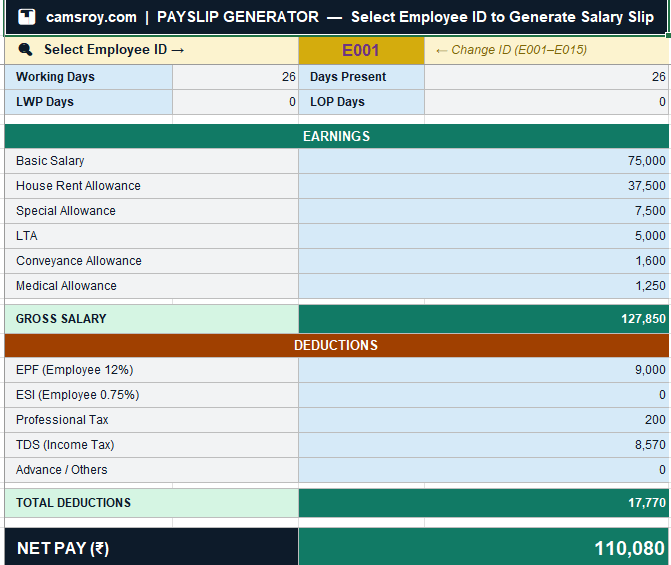Click the Total Deductions value 17,770
Image resolution: width=671 pixels, height=565 pixels.
[x=484, y=503]
